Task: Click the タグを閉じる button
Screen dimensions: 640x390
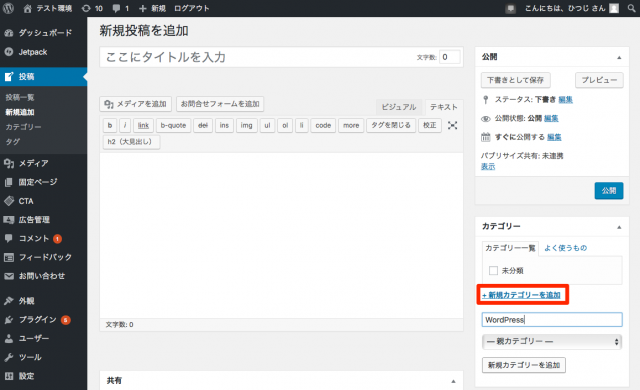Action: pyautogui.click(x=391, y=125)
